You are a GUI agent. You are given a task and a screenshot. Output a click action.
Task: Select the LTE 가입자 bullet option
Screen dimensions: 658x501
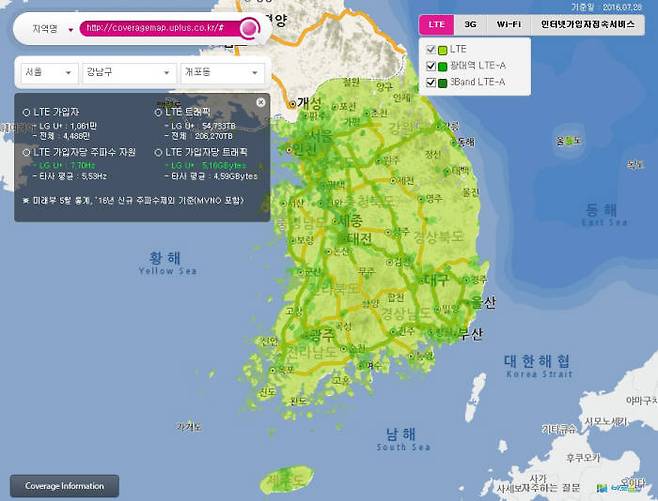tap(26, 112)
